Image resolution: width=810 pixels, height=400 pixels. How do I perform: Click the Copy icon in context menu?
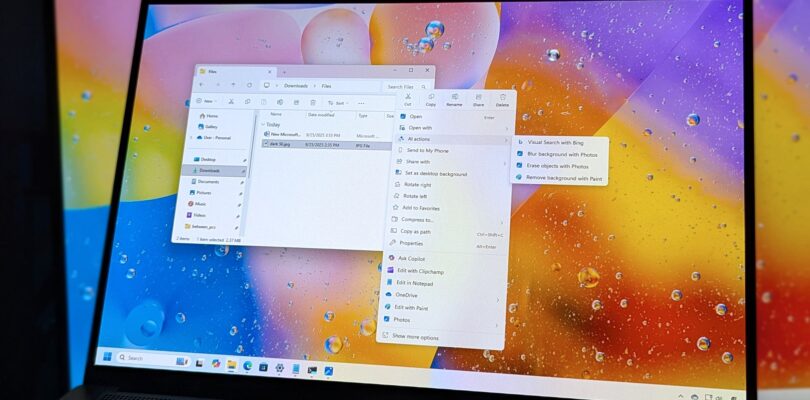coord(431,98)
